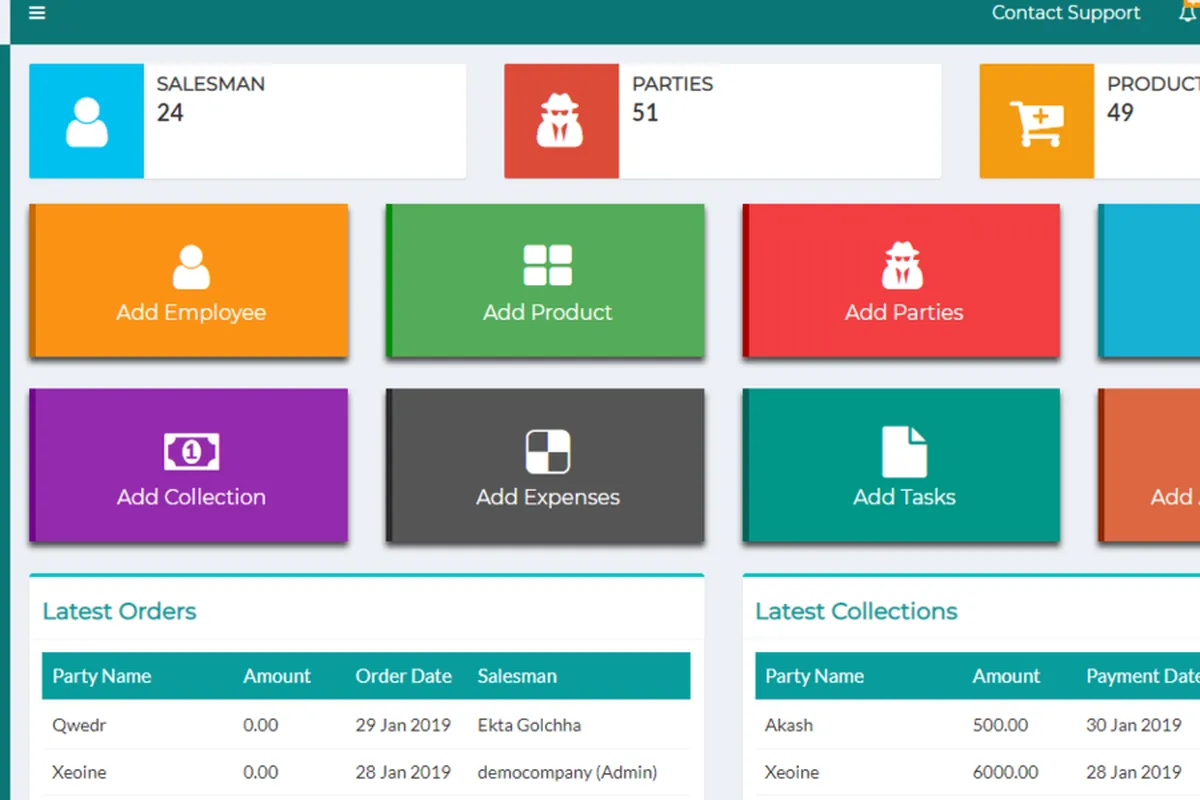The height and width of the screenshot is (800, 1200).
Task: Click the Add Tasks document icon
Action: 904,452
